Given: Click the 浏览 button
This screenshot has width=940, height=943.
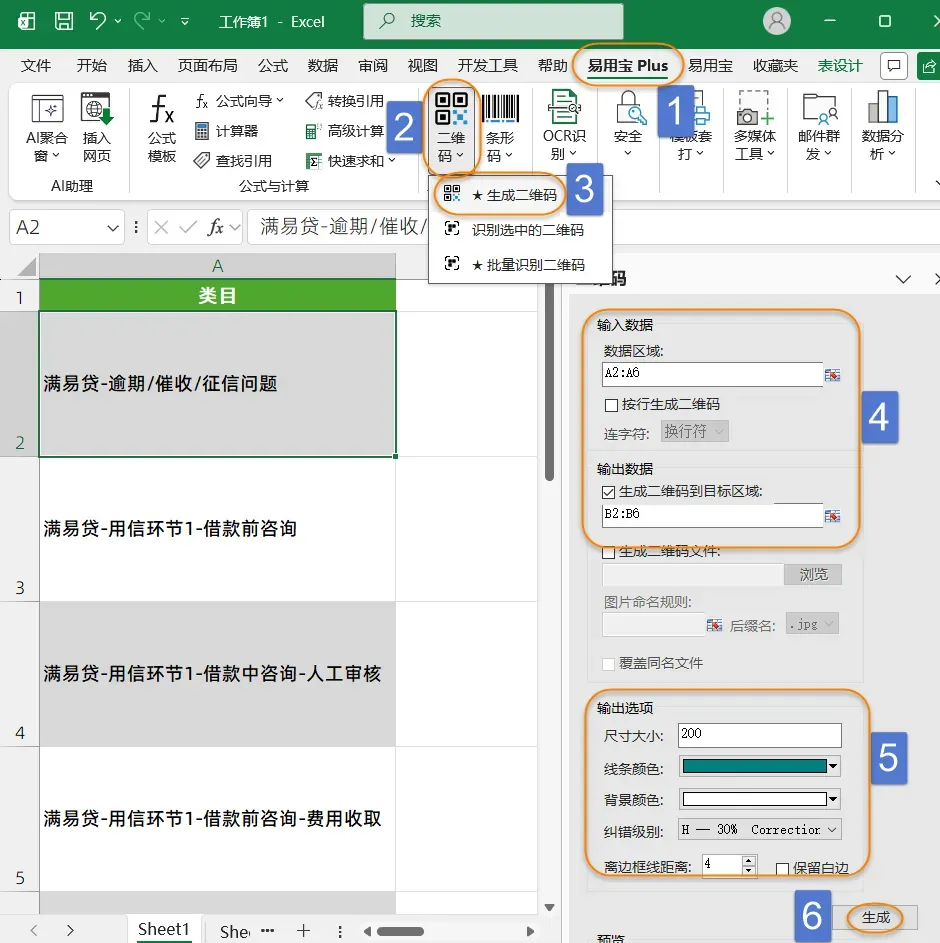Looking at the screenshot, I should [x=813, y=574].
